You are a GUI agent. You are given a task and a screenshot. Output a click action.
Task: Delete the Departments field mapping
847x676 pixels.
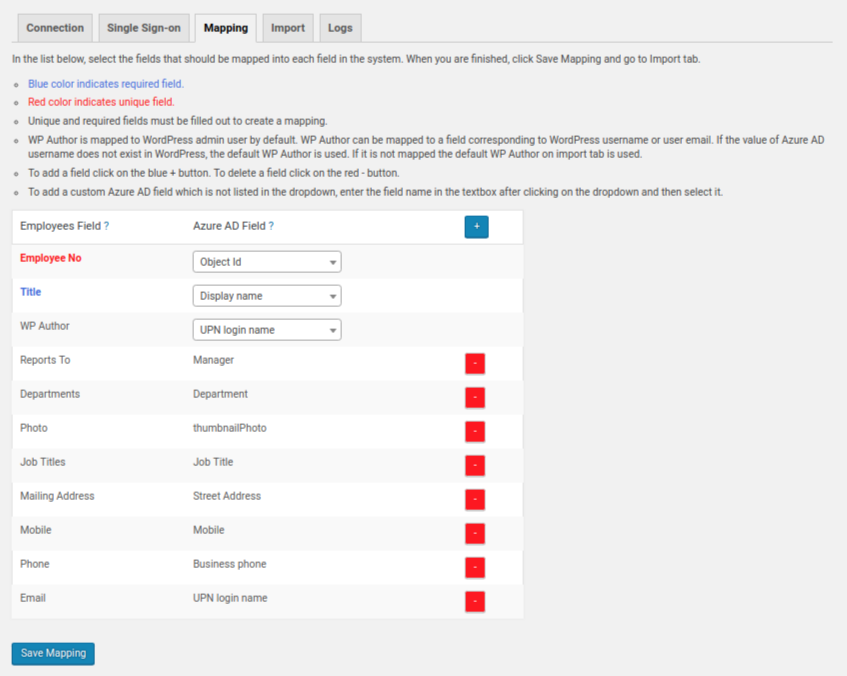coord(475,398)
